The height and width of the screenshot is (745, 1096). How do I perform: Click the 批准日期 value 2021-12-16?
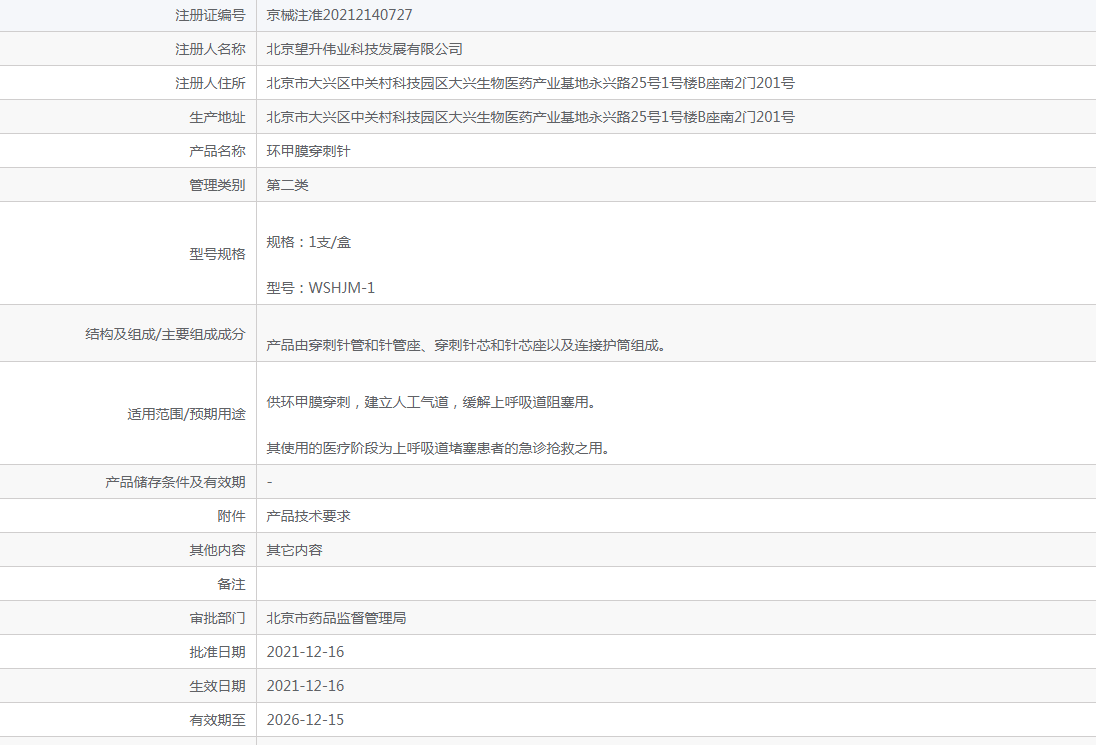(305, 652)
